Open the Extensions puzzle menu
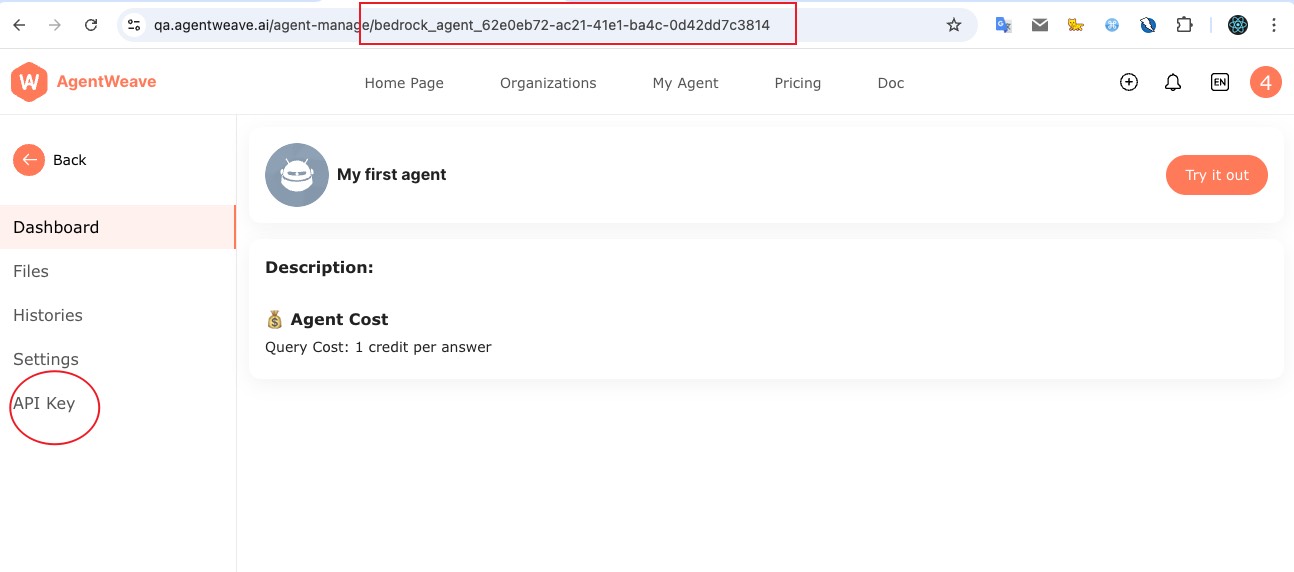The image size is (1294, 572). click(1184, 25)
